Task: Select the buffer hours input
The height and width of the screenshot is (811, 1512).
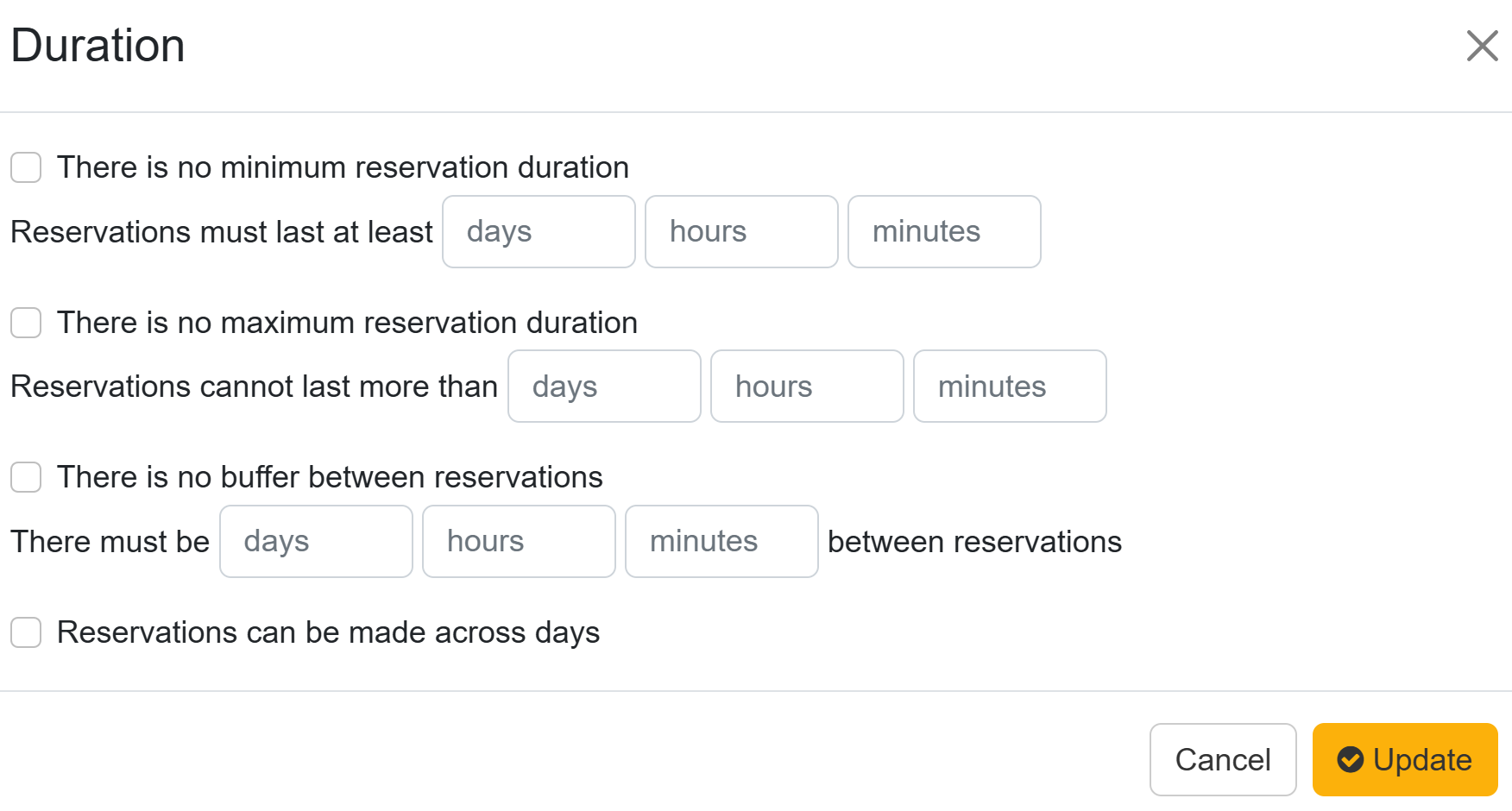Action: (x=519, y=542)
